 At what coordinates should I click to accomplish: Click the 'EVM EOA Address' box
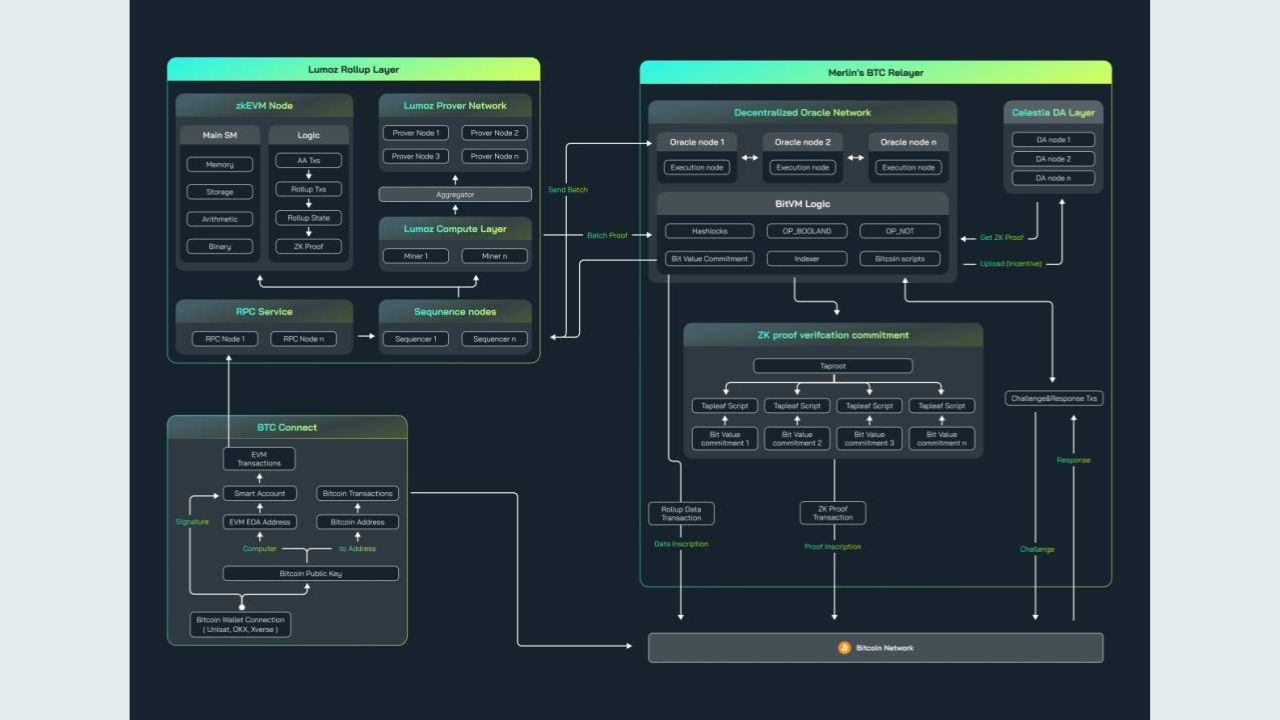259,522
